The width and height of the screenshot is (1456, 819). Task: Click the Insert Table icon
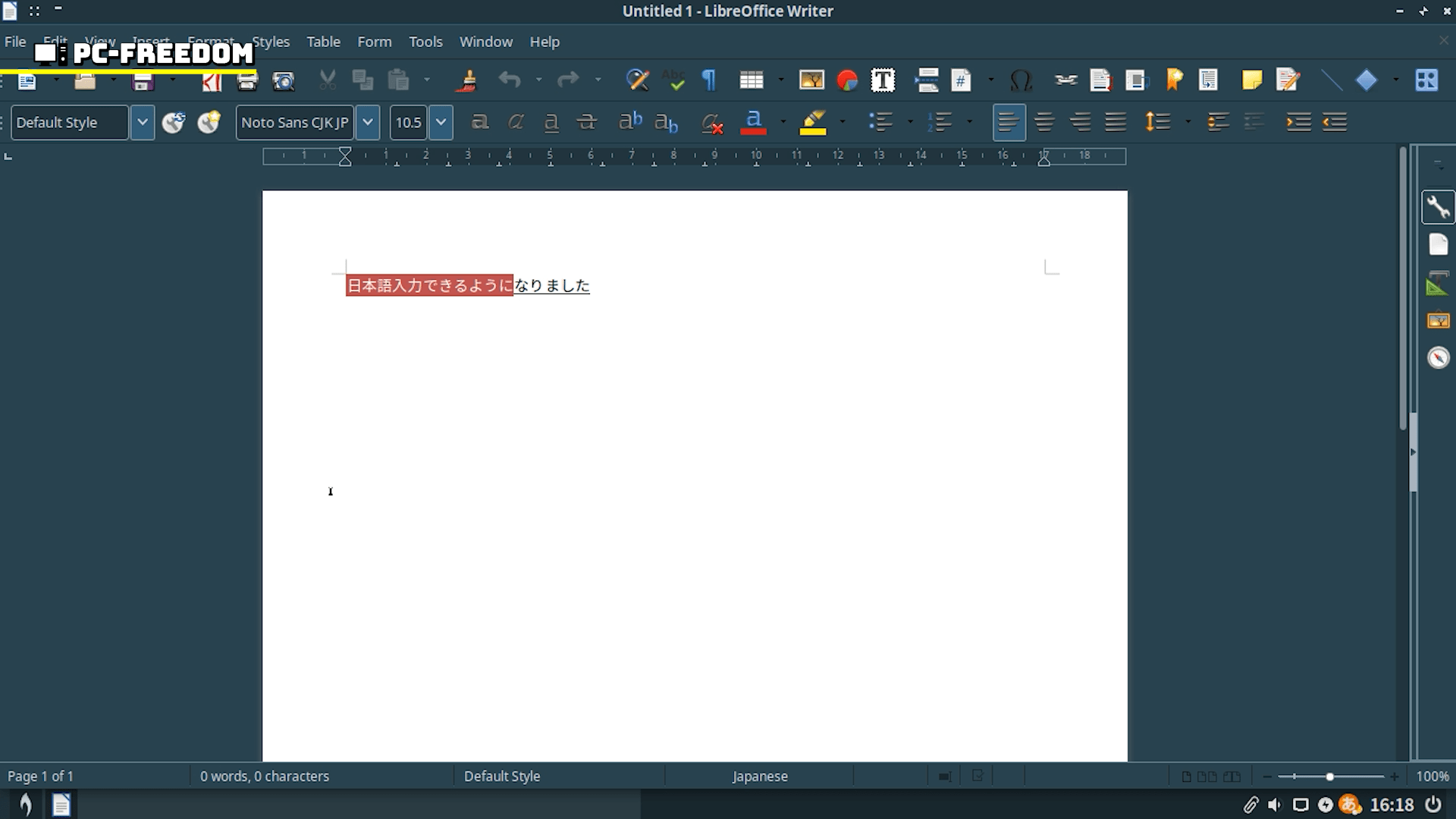point(751,80)
